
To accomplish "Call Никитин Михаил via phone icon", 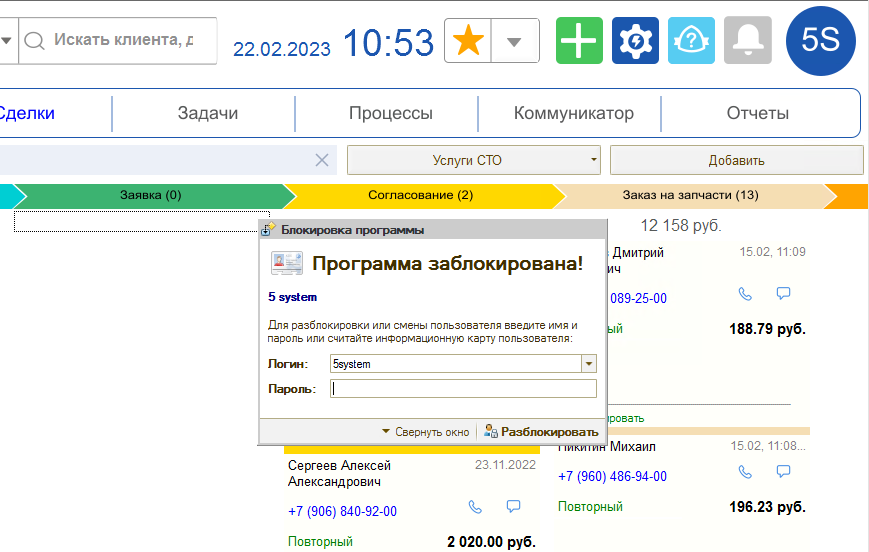I will (x=745, y=472).
